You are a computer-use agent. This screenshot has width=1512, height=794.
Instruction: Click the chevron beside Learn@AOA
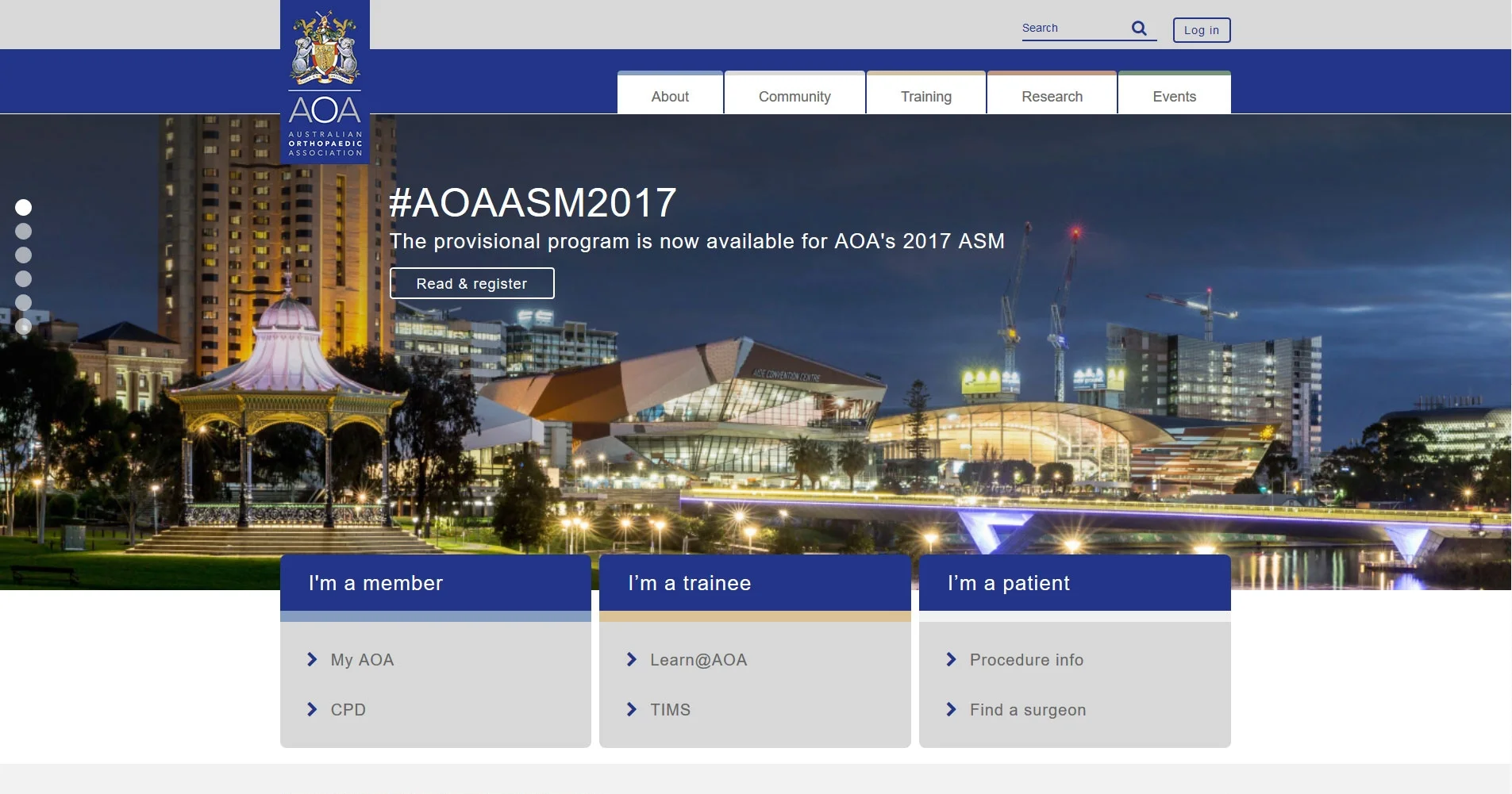(632, 659)
